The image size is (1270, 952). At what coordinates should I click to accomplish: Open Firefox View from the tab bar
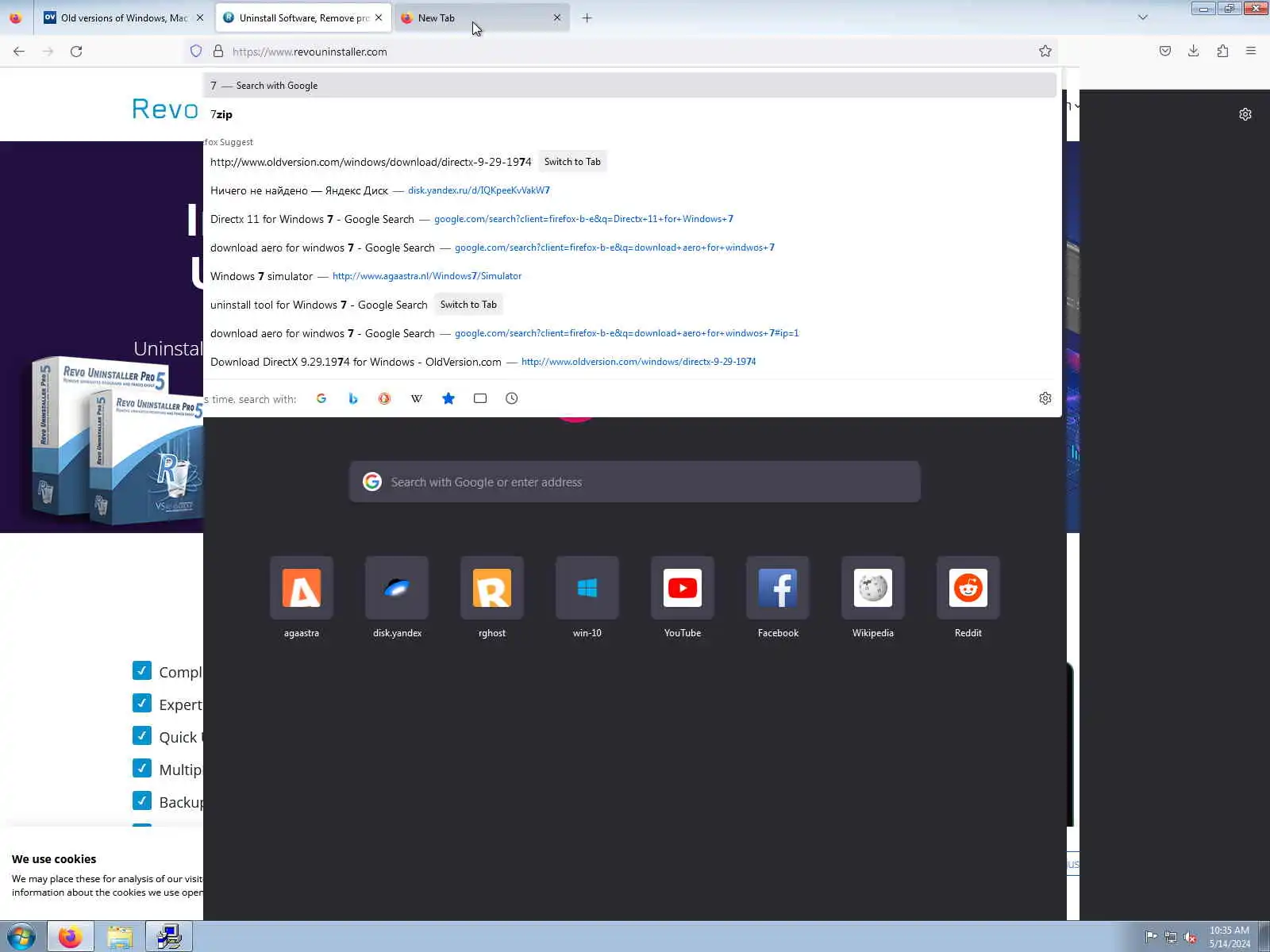(x=16, y=17)
